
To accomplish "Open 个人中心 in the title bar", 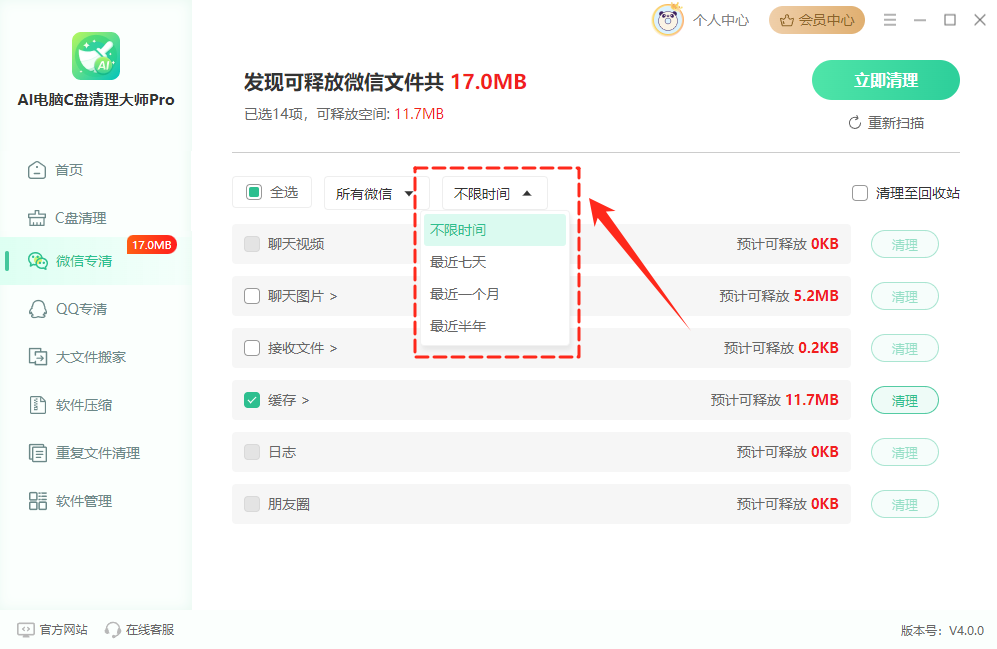I will pos(721,20).
